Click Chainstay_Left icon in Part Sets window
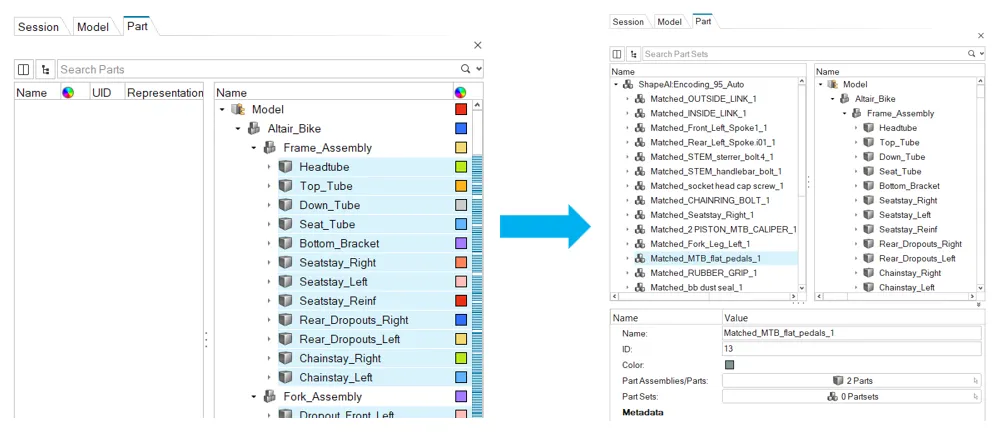This screenshot has width=1005, height=436. [868, 287]
